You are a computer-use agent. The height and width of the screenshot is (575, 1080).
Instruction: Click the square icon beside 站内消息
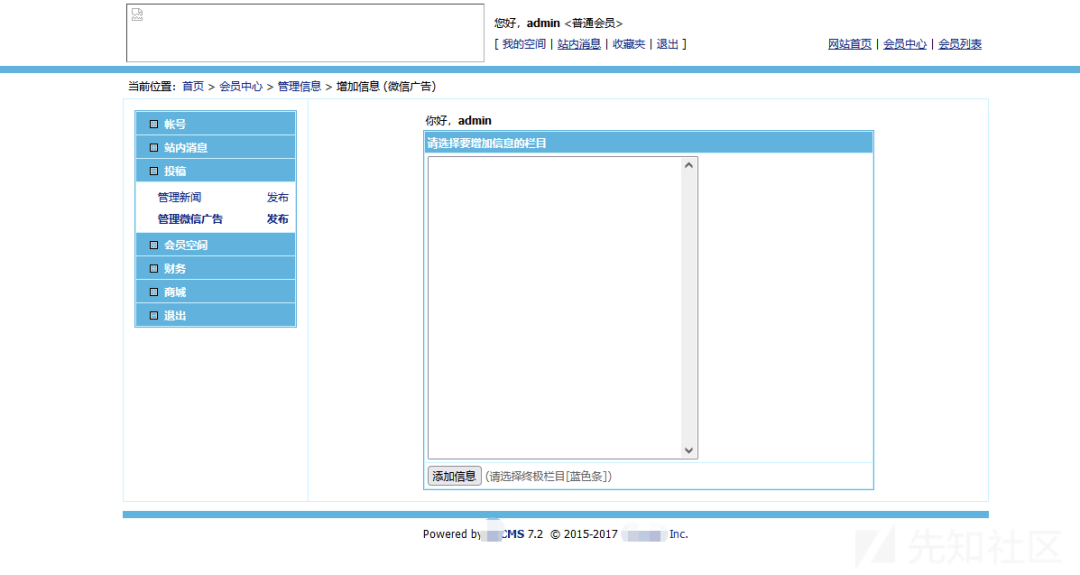pos(154,148)
